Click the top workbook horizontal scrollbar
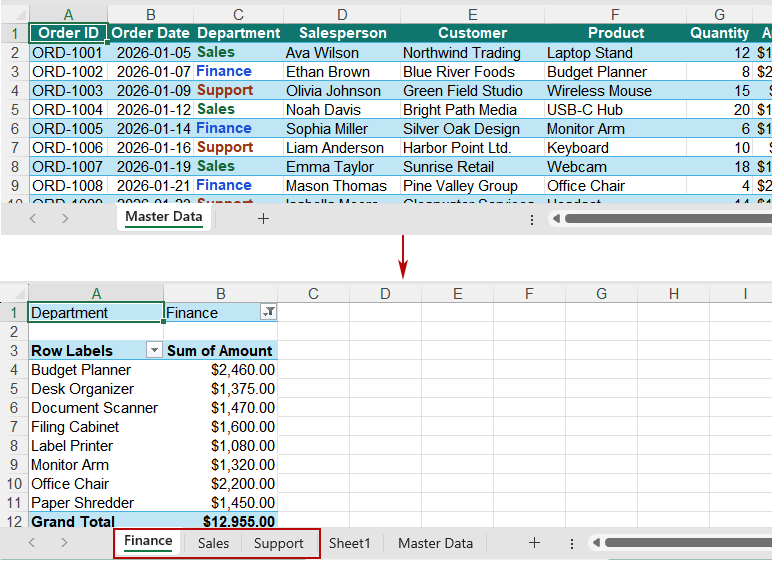The height and width of the screenshot is (569, 772). point(668,219)
